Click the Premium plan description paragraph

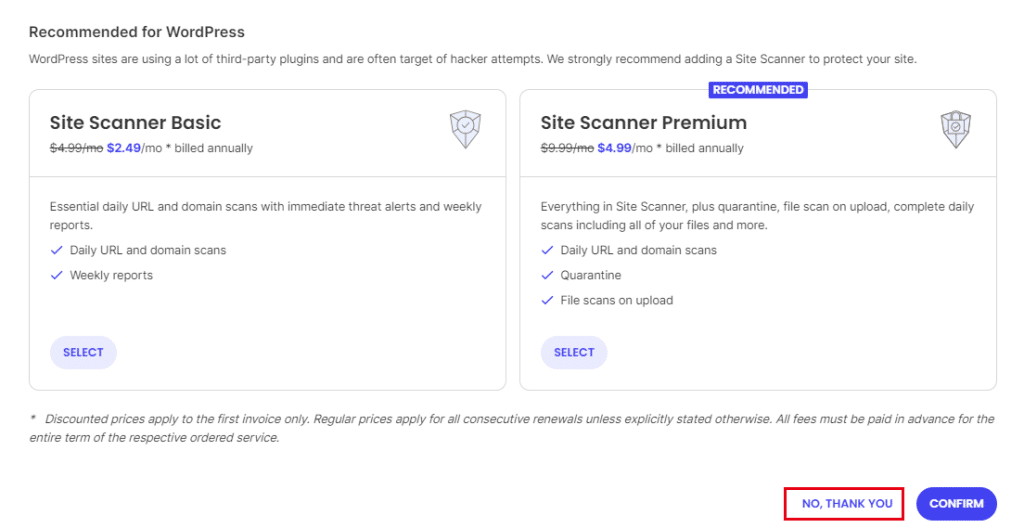757,216
